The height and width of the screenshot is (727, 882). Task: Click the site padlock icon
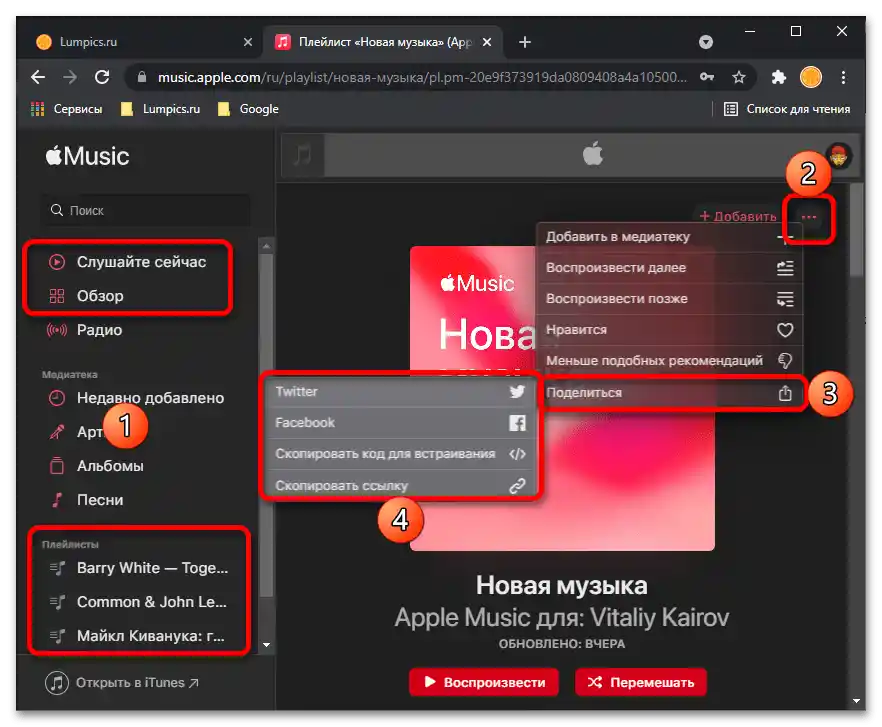coord(142,77)
